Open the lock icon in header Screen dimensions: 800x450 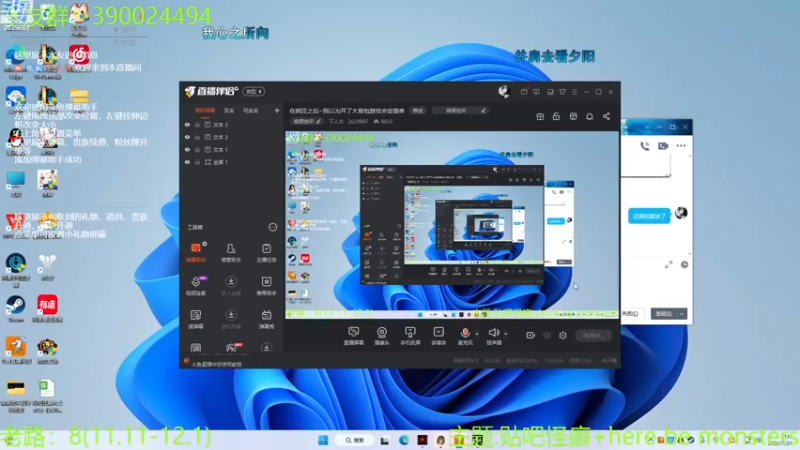coord(556,117)
